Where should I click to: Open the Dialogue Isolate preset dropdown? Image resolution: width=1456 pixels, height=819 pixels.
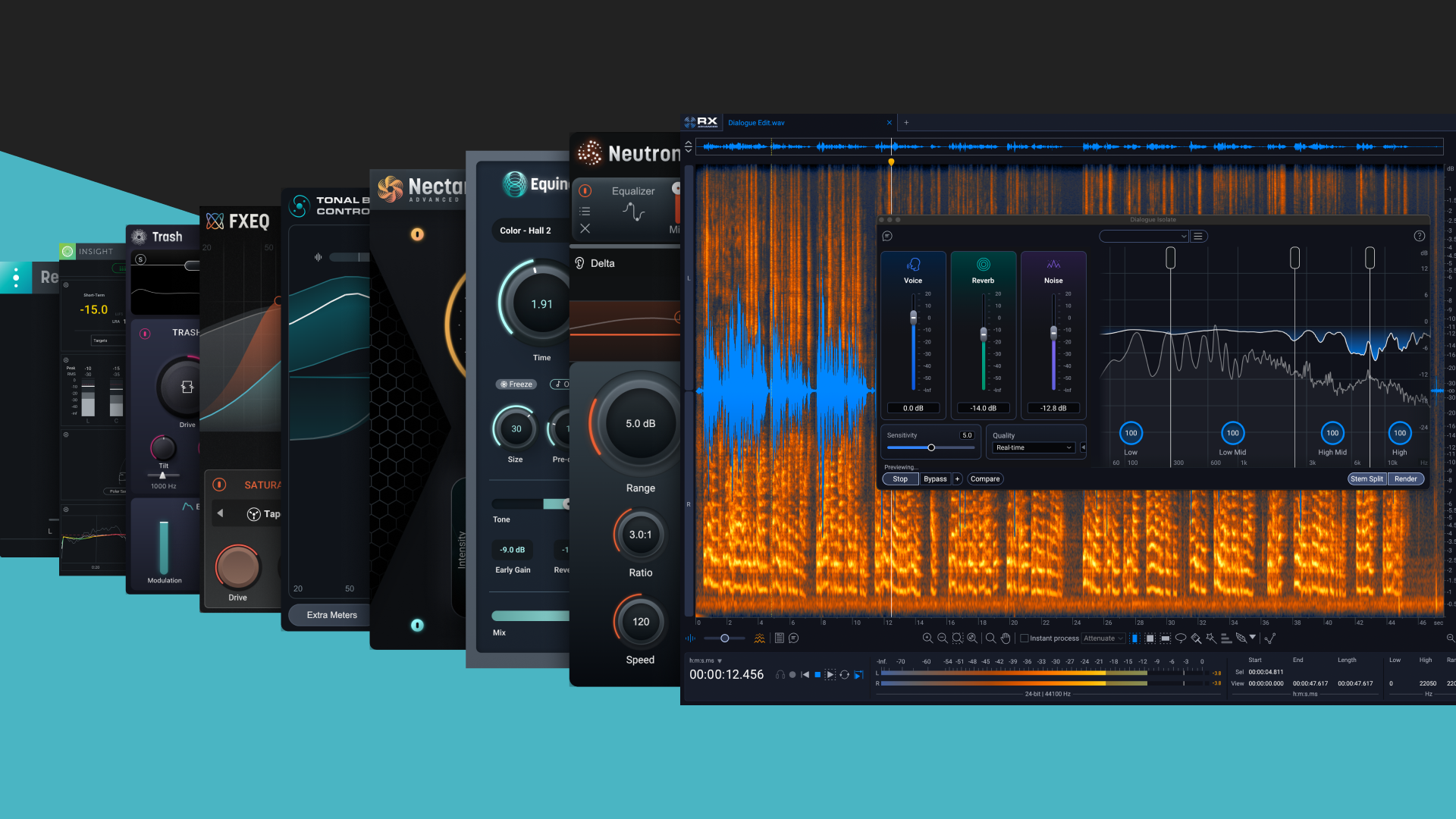(1144, 237)
